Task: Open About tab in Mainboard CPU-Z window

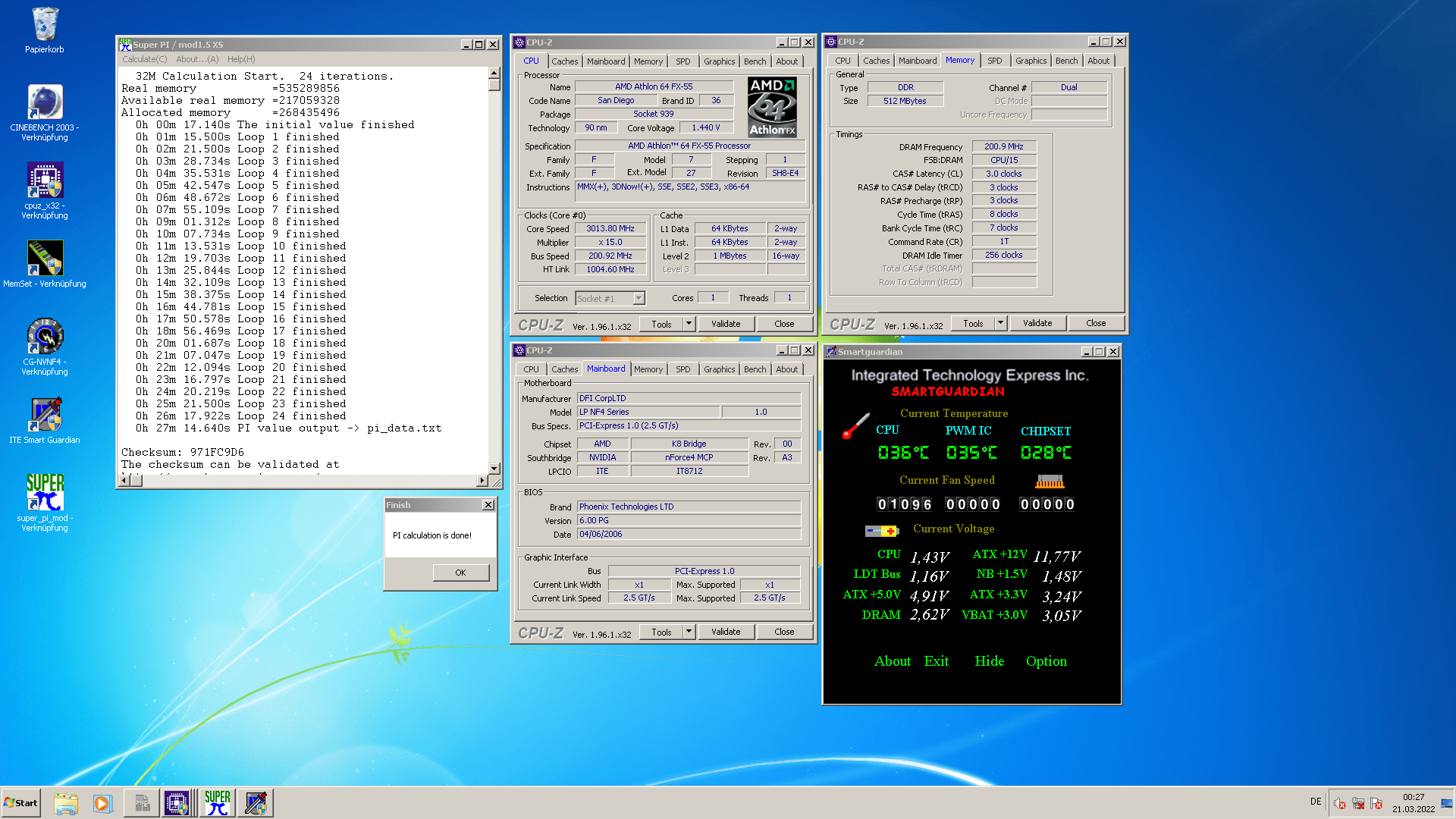Action: (786, 369)
